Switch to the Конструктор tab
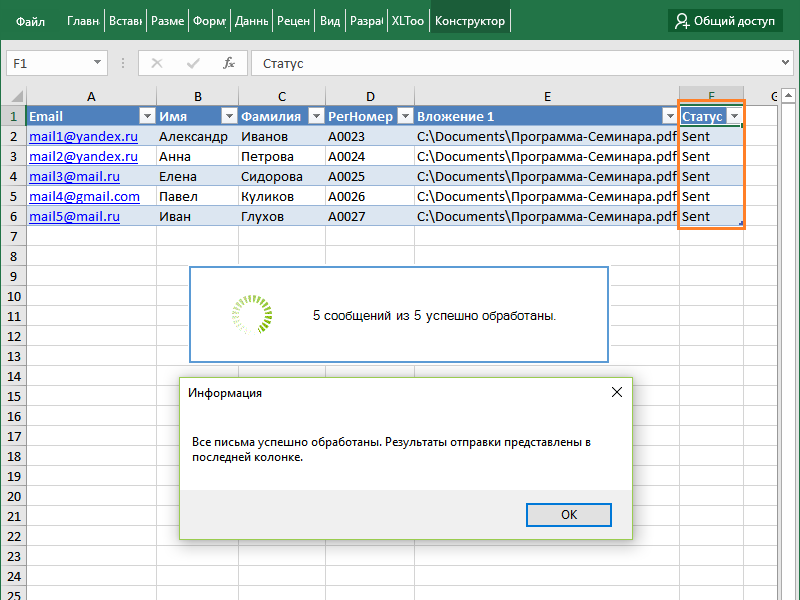The width and height of the screenshot is (800, 600). point(470,20)
